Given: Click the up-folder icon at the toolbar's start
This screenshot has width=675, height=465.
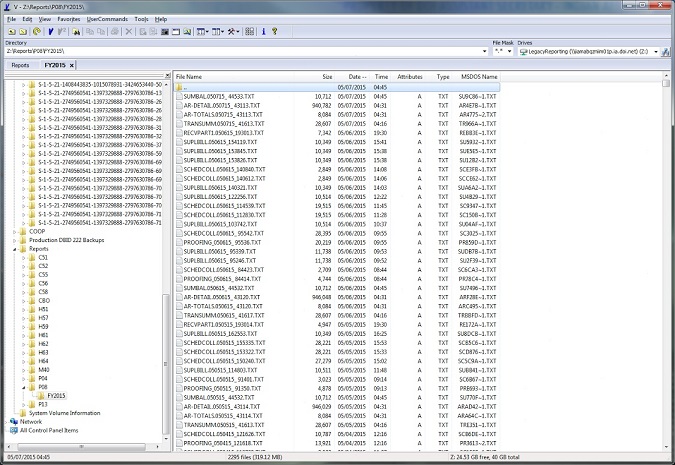Looking at the screenshot, I should 12,31.
